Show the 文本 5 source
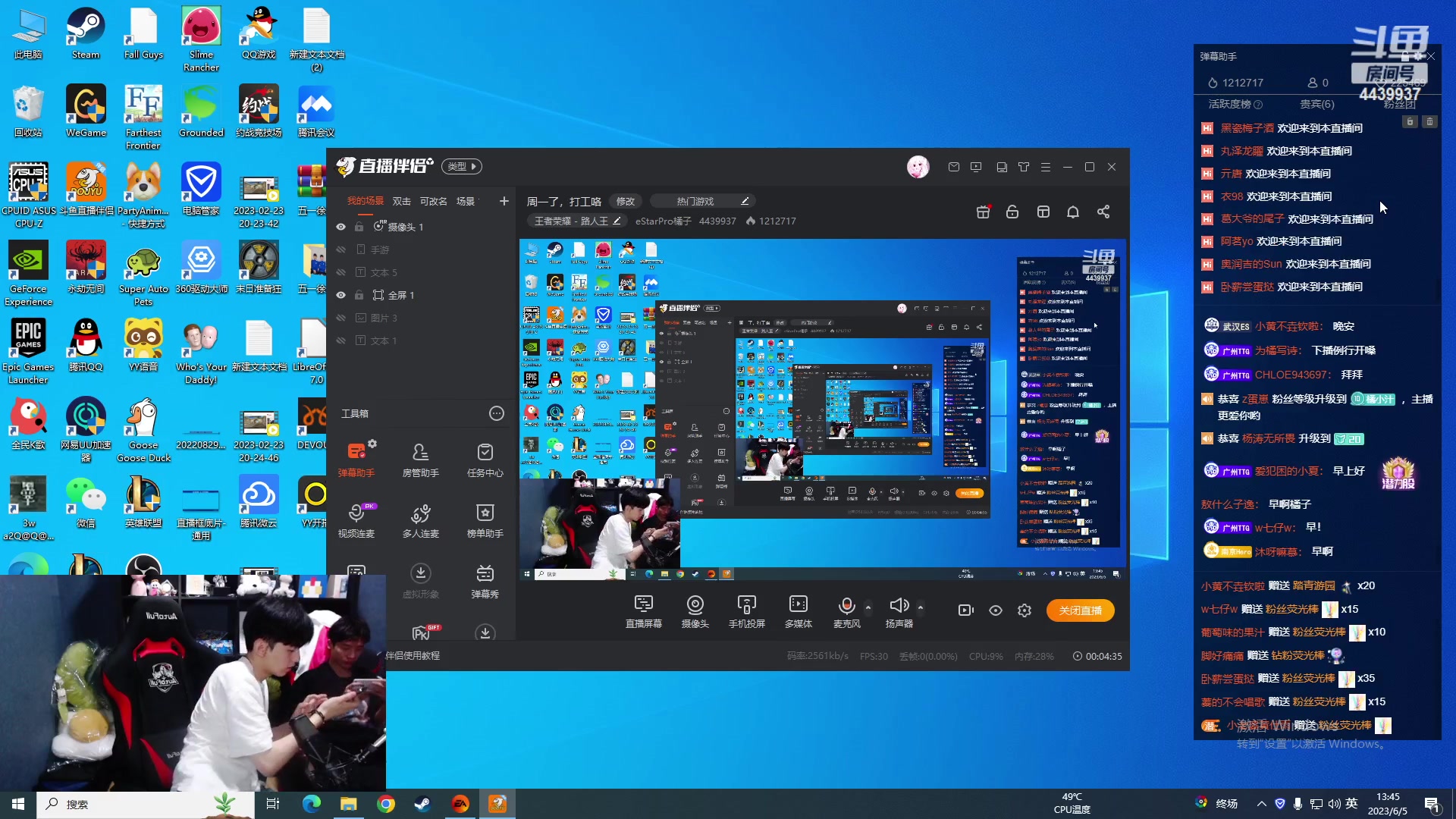The image size is (1456, 819). (x=341, y=272)
